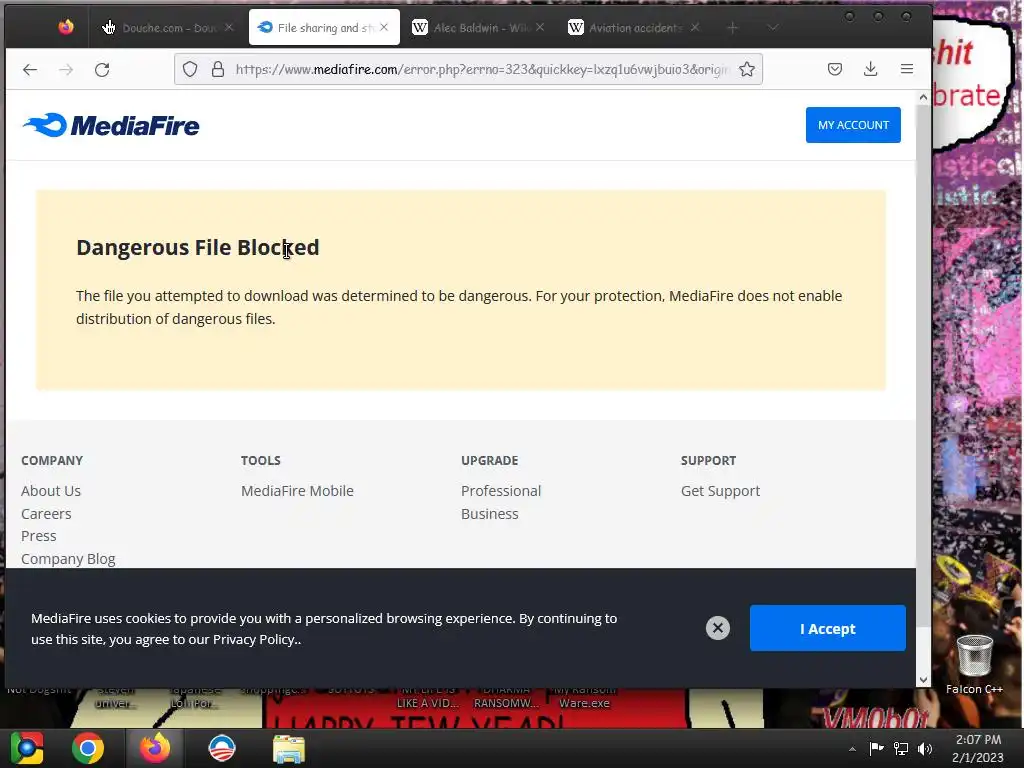1024x768 pixels.
Task: Click the Dangerous File Blocked heading
Action: pyautogui.click(x=198, y=248)
